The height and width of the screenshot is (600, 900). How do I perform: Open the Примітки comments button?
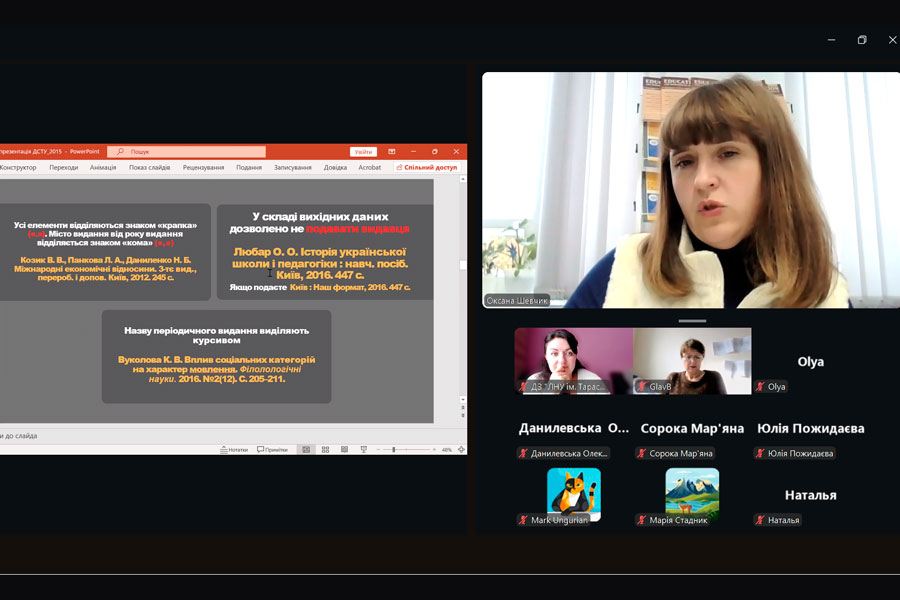[272, 450]
